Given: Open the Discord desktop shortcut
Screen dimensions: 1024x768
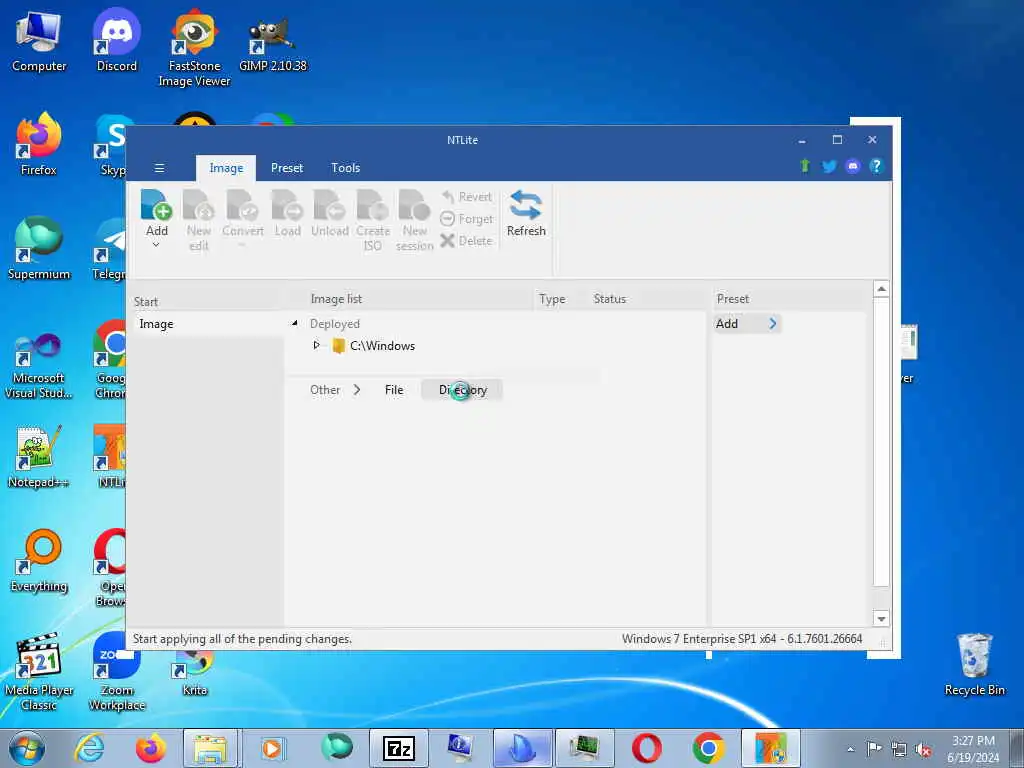Looking at the screenshot, I should (x=116, y=42).
